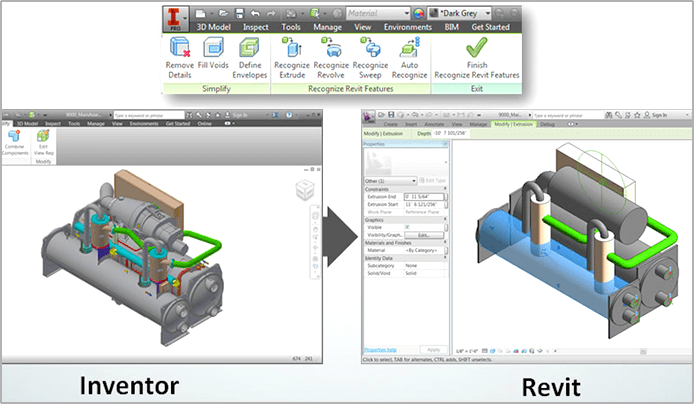Open the 3D Model tab in top ribbon
The image size is (694, 404).
click(213, 27)
